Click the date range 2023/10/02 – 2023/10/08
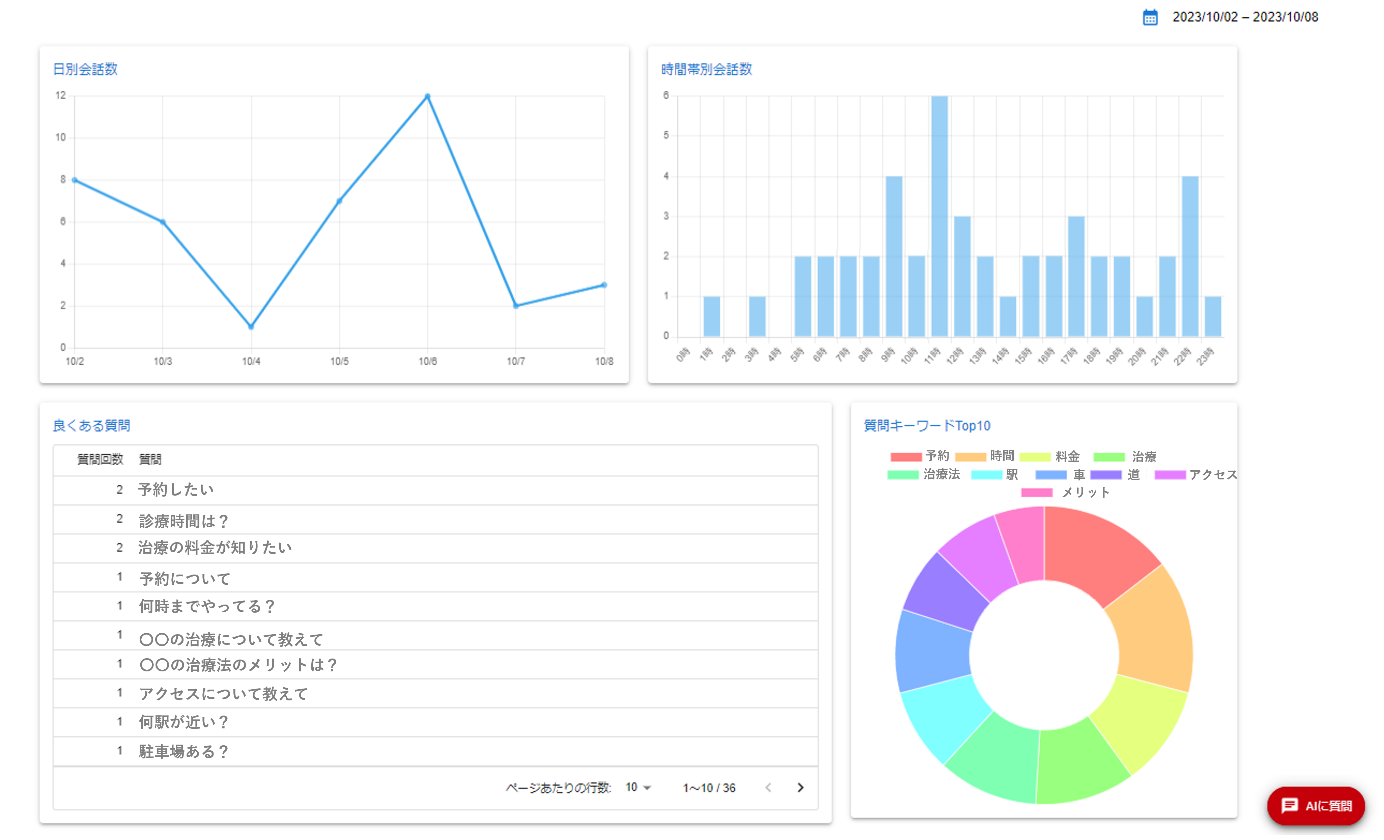This screenshot has height=840, width=1384. [1245, 17]
